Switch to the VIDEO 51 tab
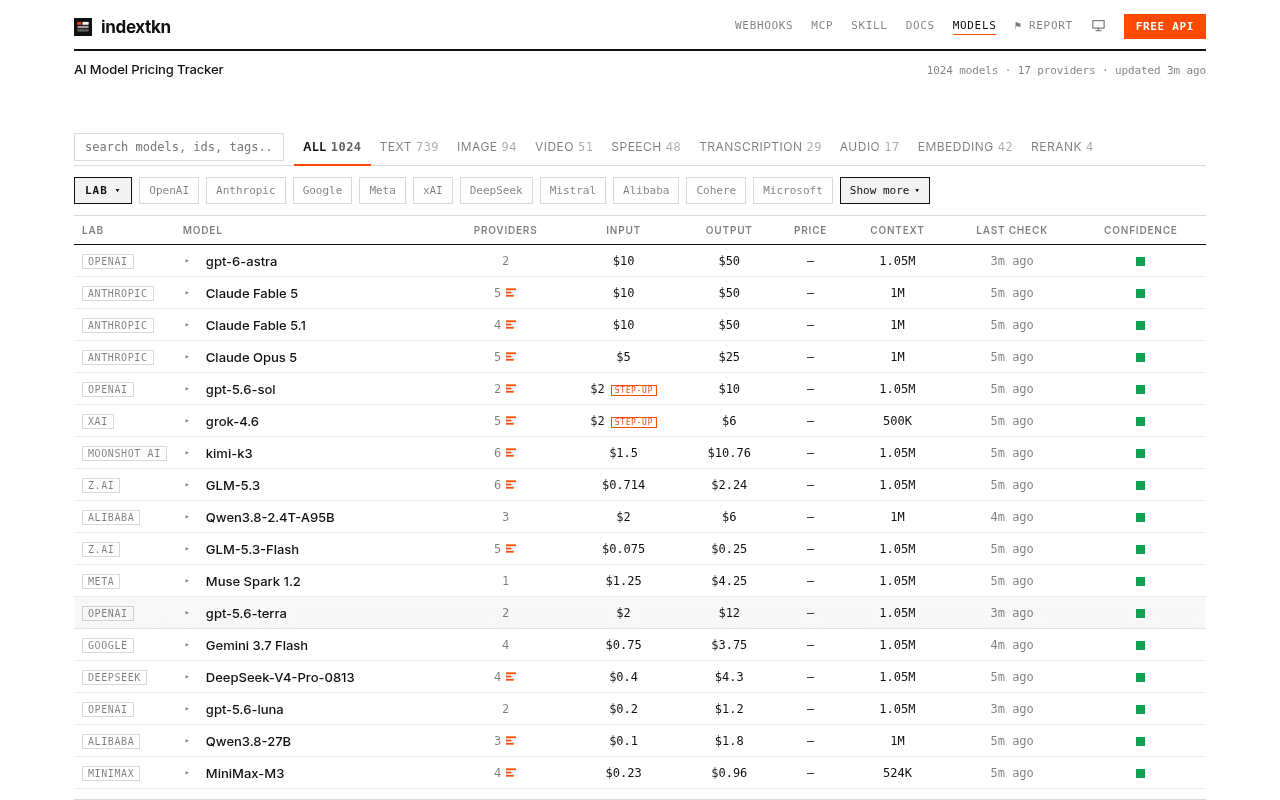The image size is (1280, 800). [564, 147]
